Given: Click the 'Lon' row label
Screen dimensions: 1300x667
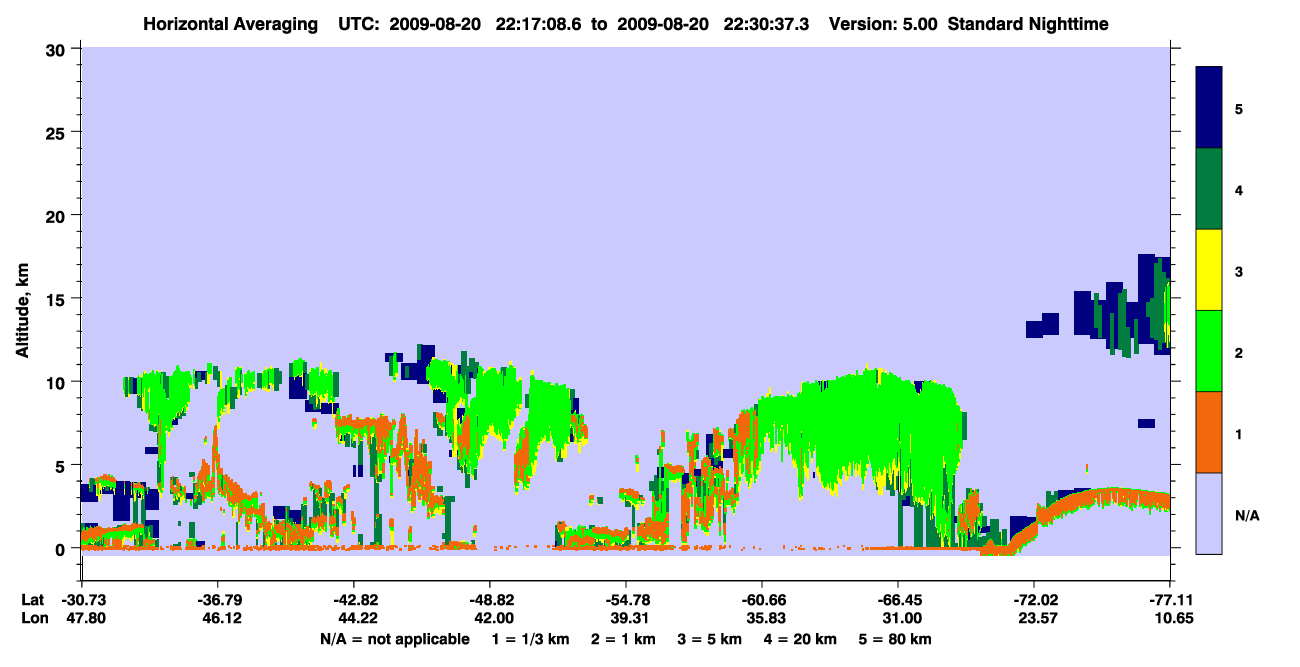Looking at the screenshot, I should click(33, 619).
